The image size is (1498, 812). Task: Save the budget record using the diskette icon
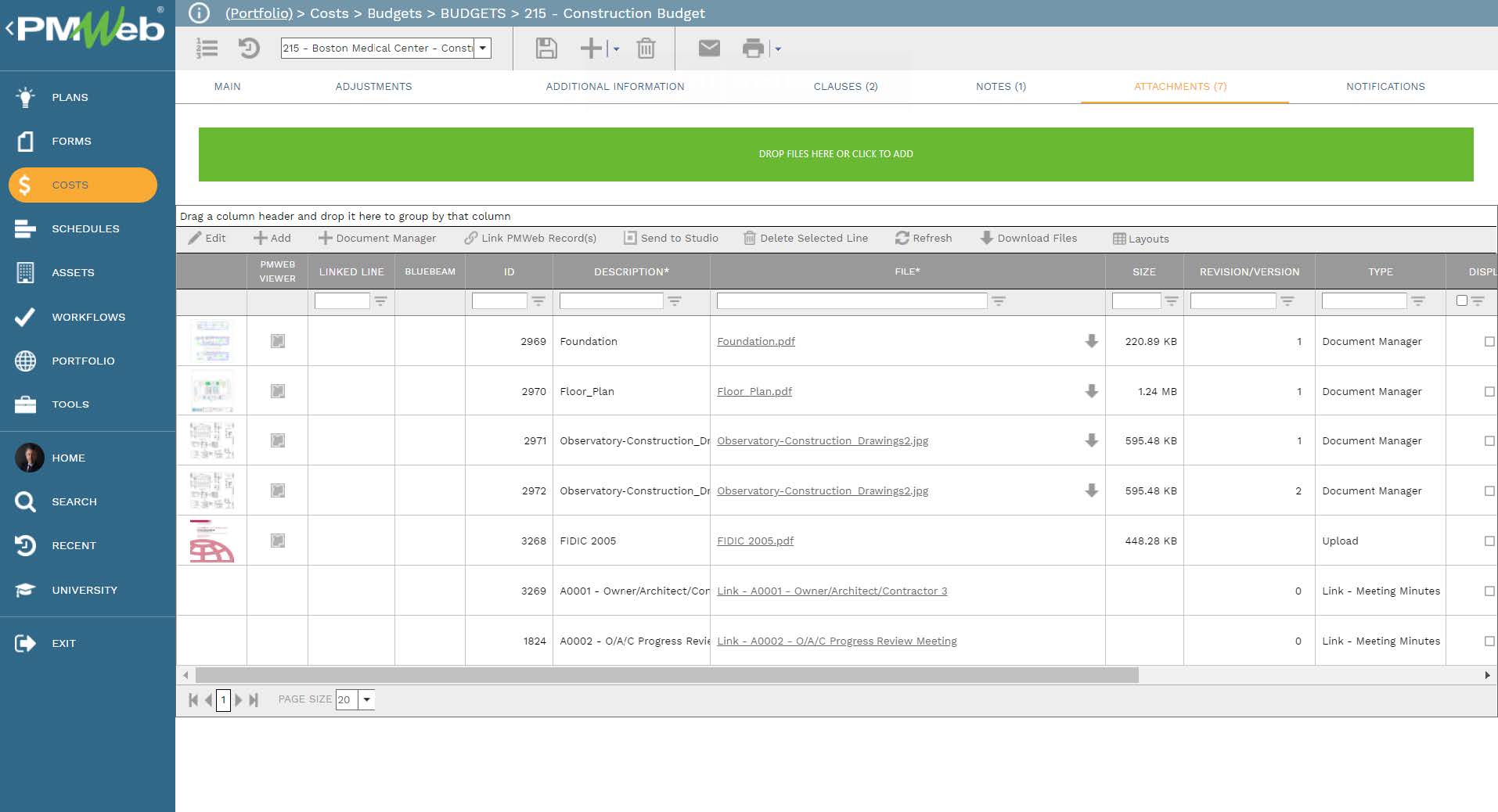click(546, 48)
